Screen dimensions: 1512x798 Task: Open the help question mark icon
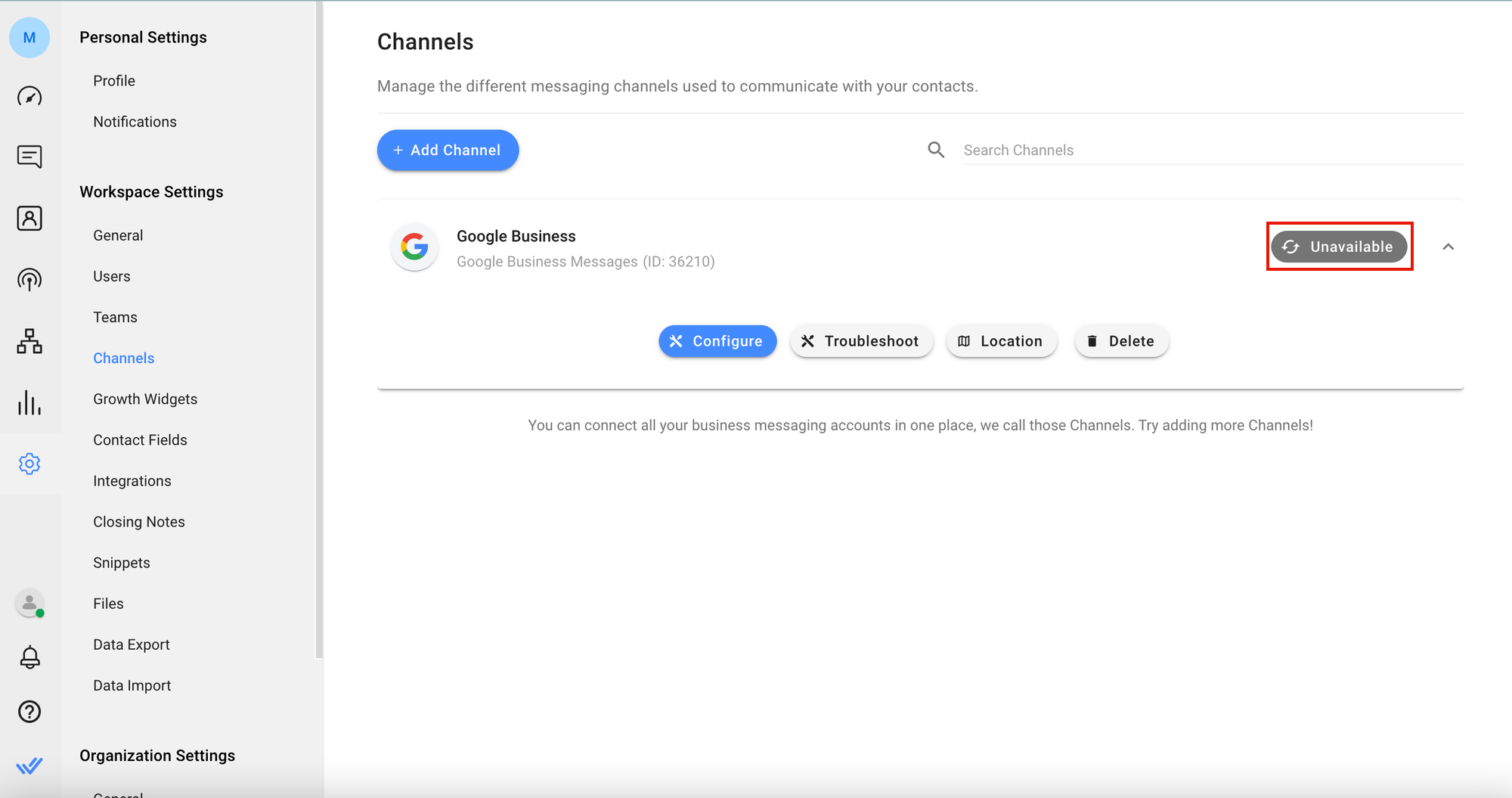29,712
